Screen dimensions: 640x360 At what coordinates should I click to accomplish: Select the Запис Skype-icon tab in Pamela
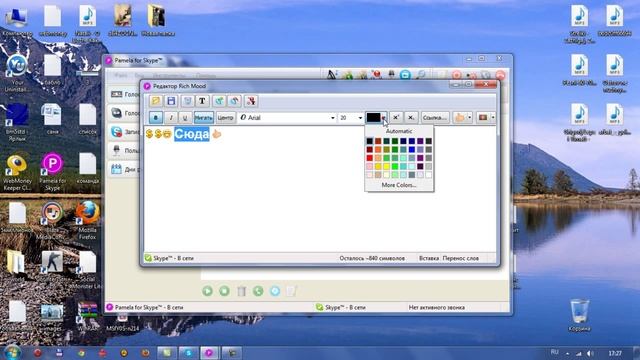coord(124,132)
